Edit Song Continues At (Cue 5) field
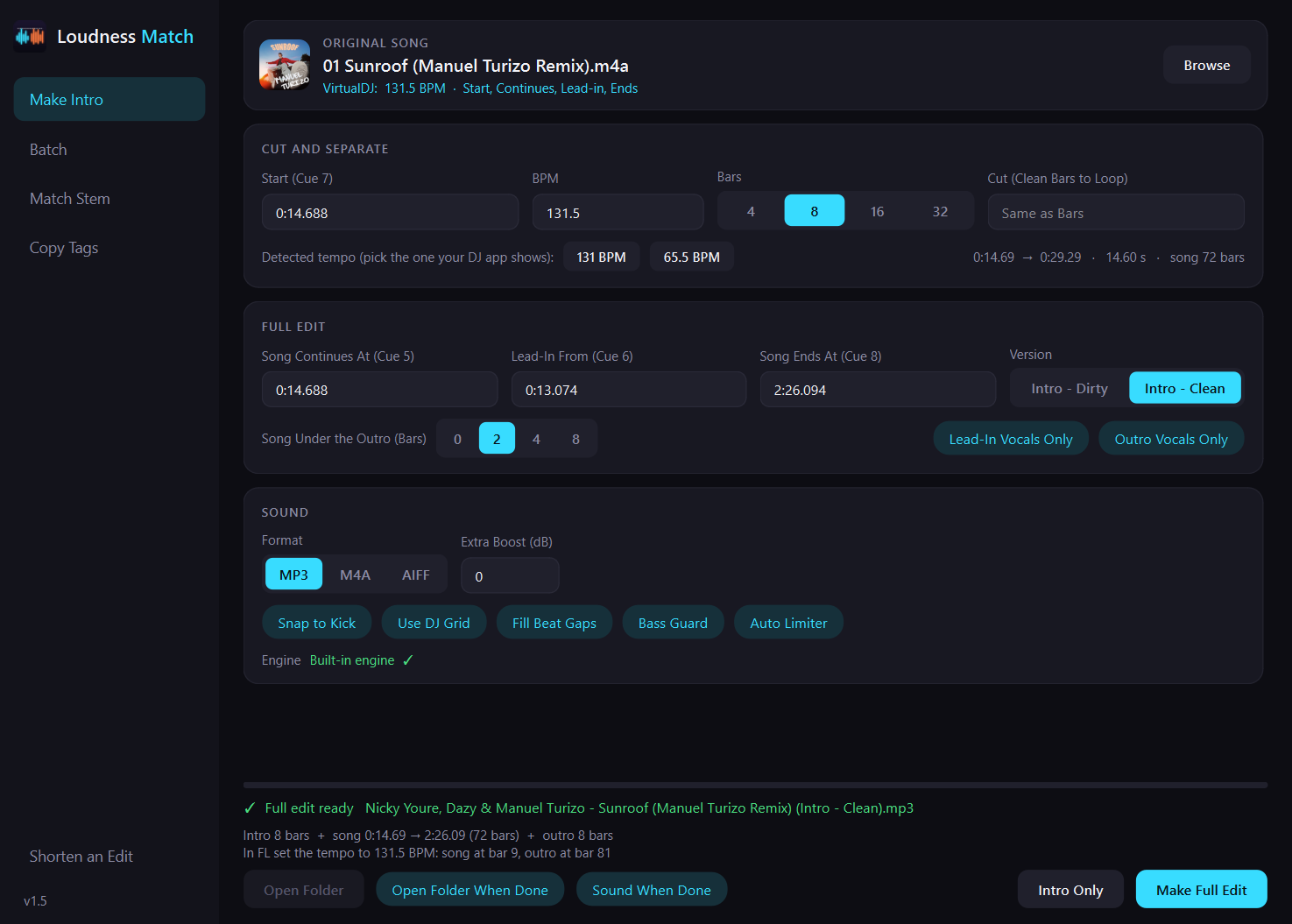The width and height of the screenshot is (1292, 924). coord(379,390)
